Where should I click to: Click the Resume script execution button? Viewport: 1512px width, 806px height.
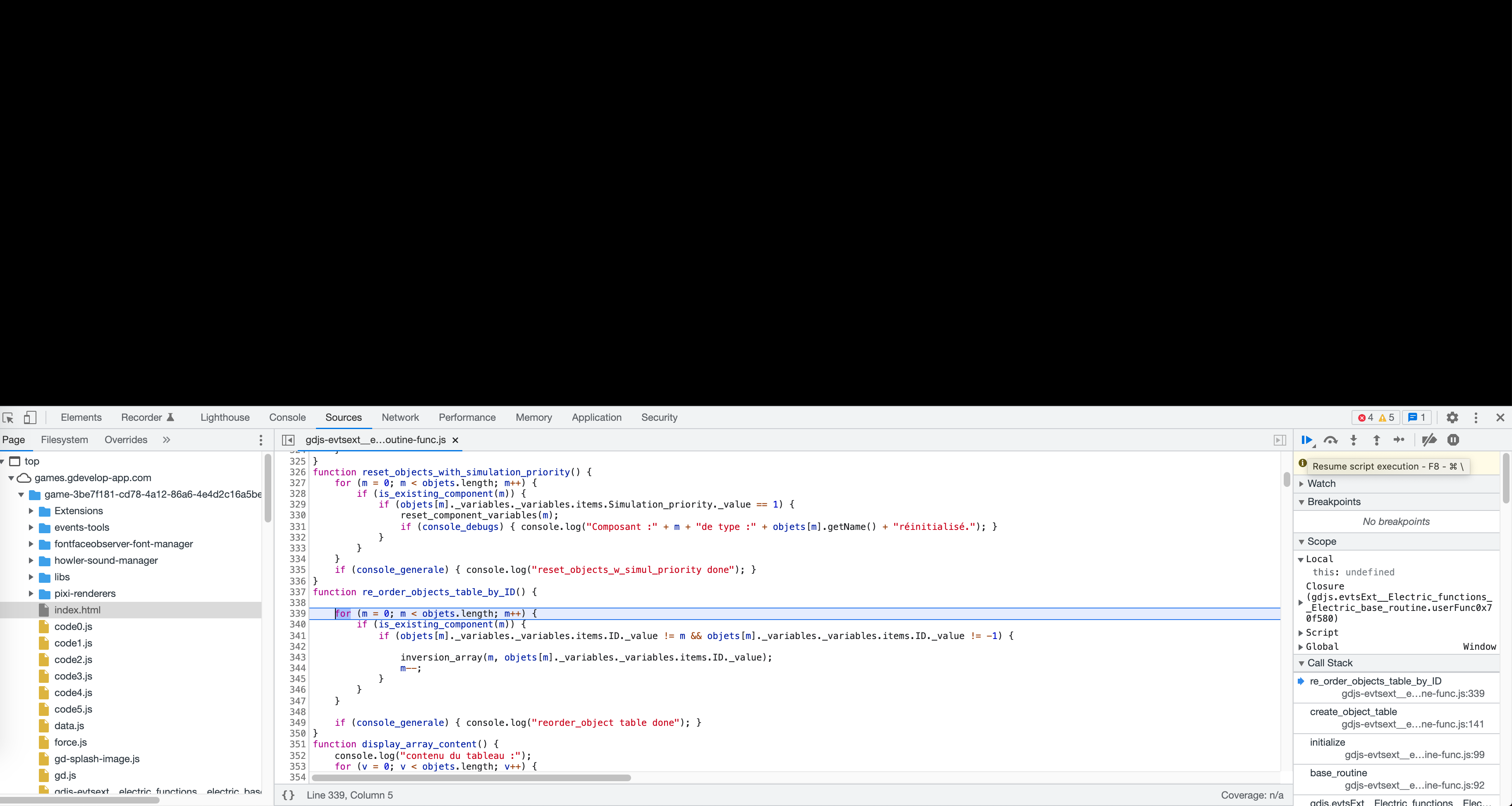click(1306, 440)
